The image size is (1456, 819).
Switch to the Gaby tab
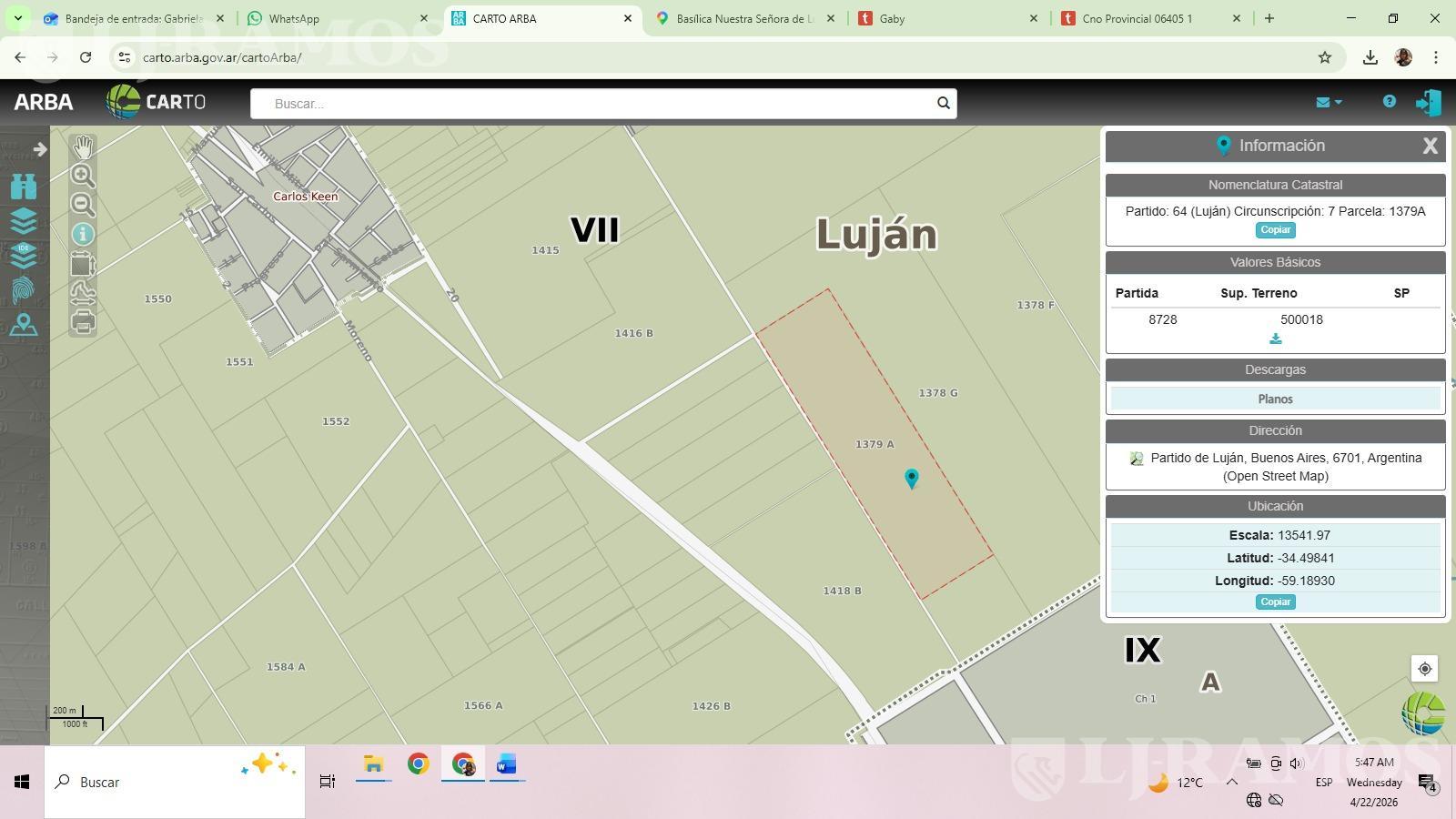[892, 18]
